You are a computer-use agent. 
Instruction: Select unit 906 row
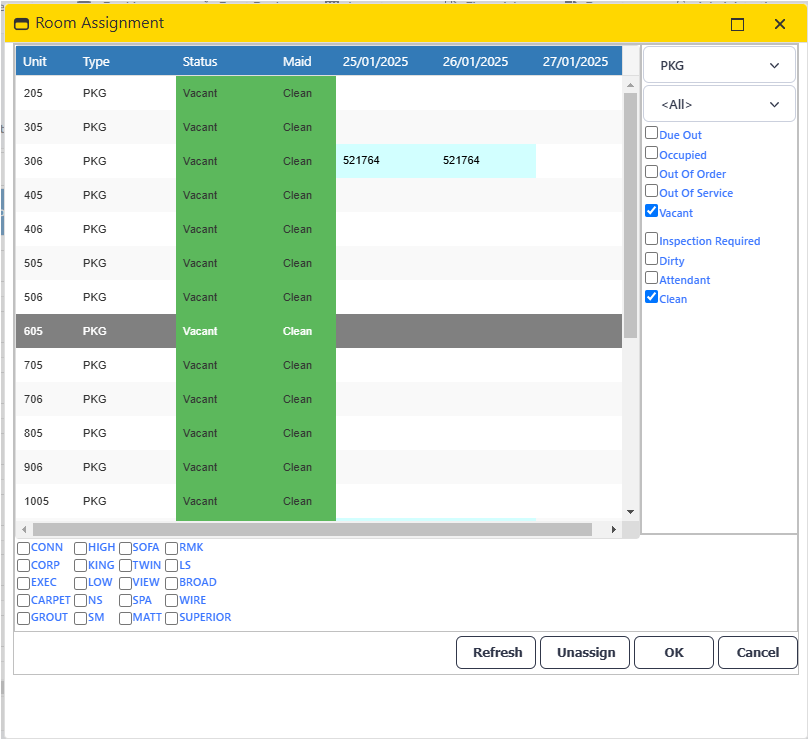click(x=319, y=467)
